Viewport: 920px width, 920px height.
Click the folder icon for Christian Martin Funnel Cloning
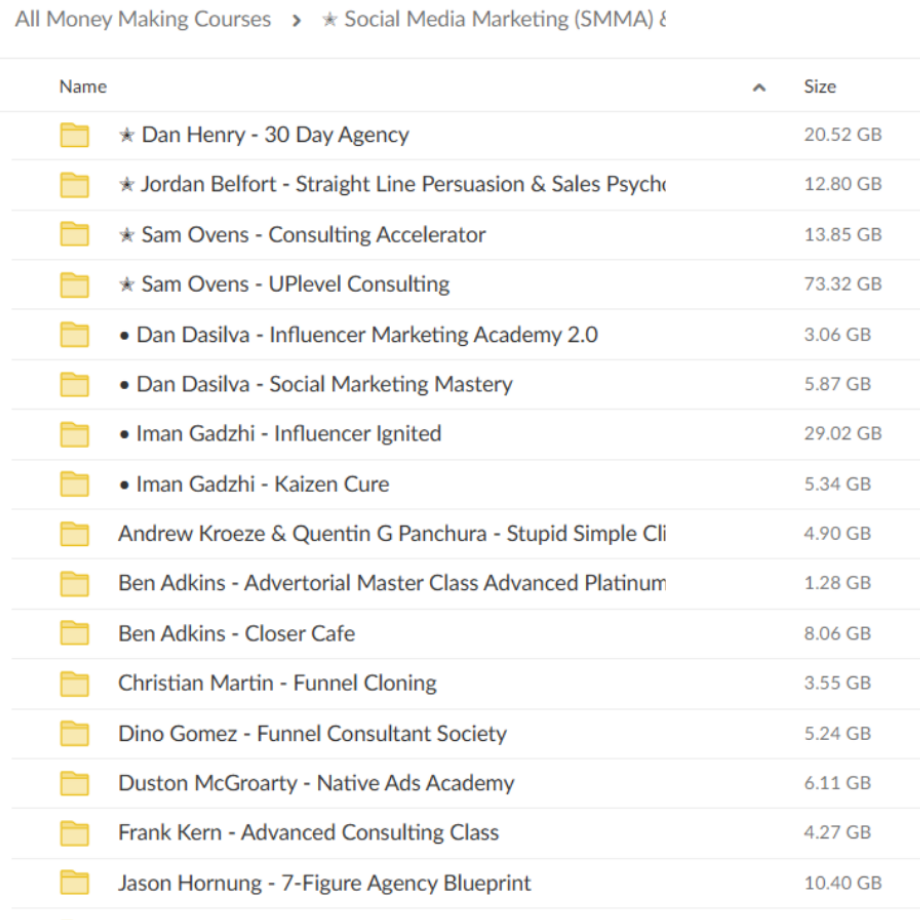74,684
